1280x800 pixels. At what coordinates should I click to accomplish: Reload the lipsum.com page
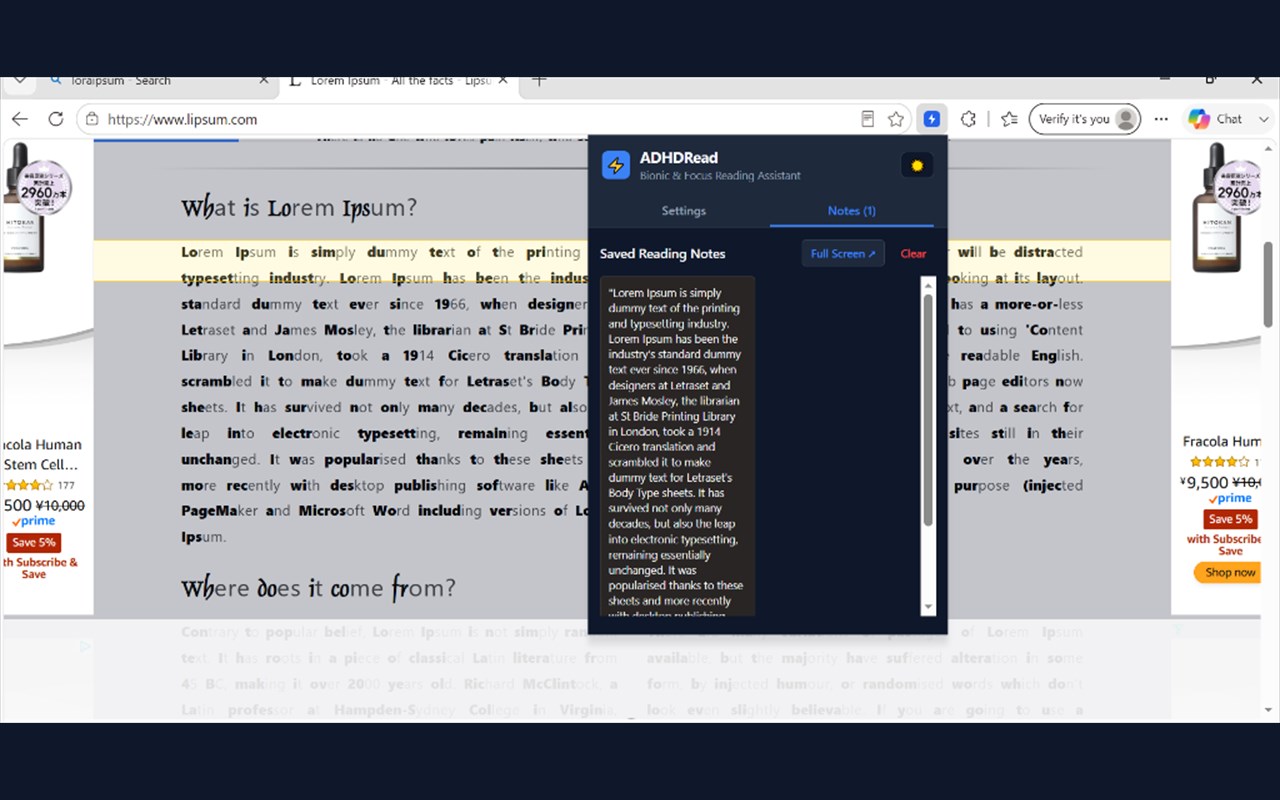point(56,119)
